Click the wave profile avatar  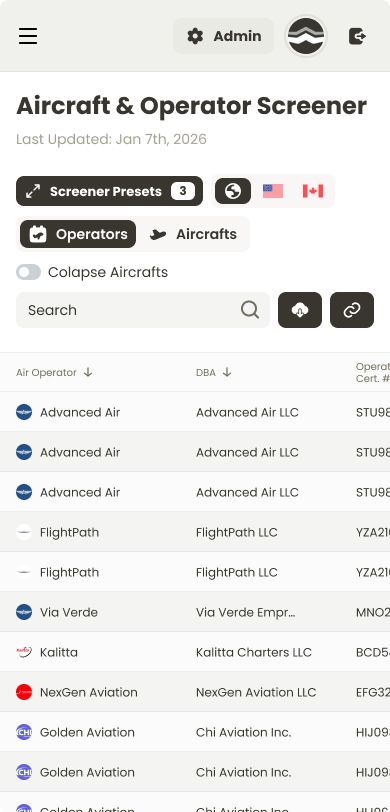306,36
